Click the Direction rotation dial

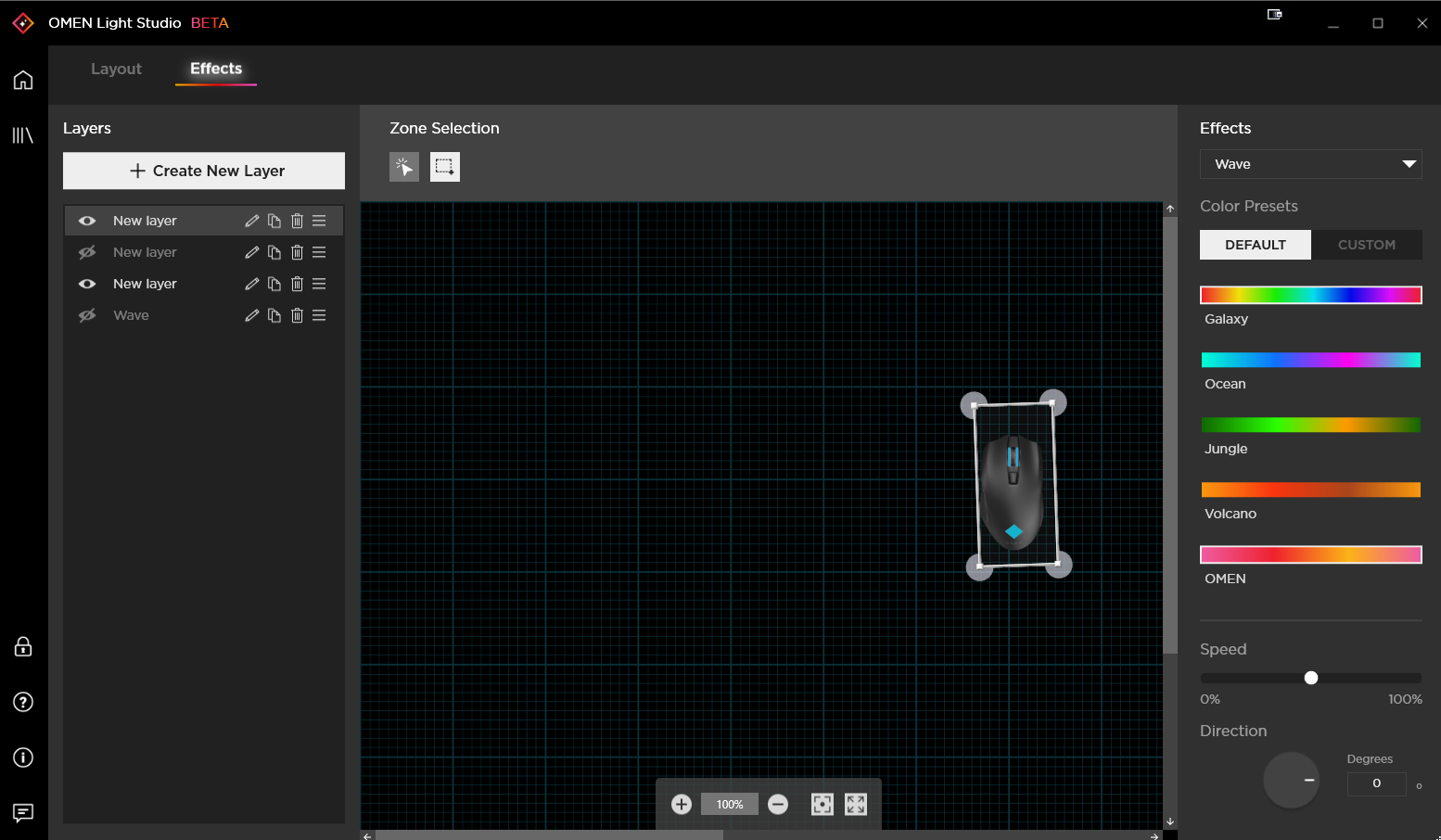[1291, 781]
